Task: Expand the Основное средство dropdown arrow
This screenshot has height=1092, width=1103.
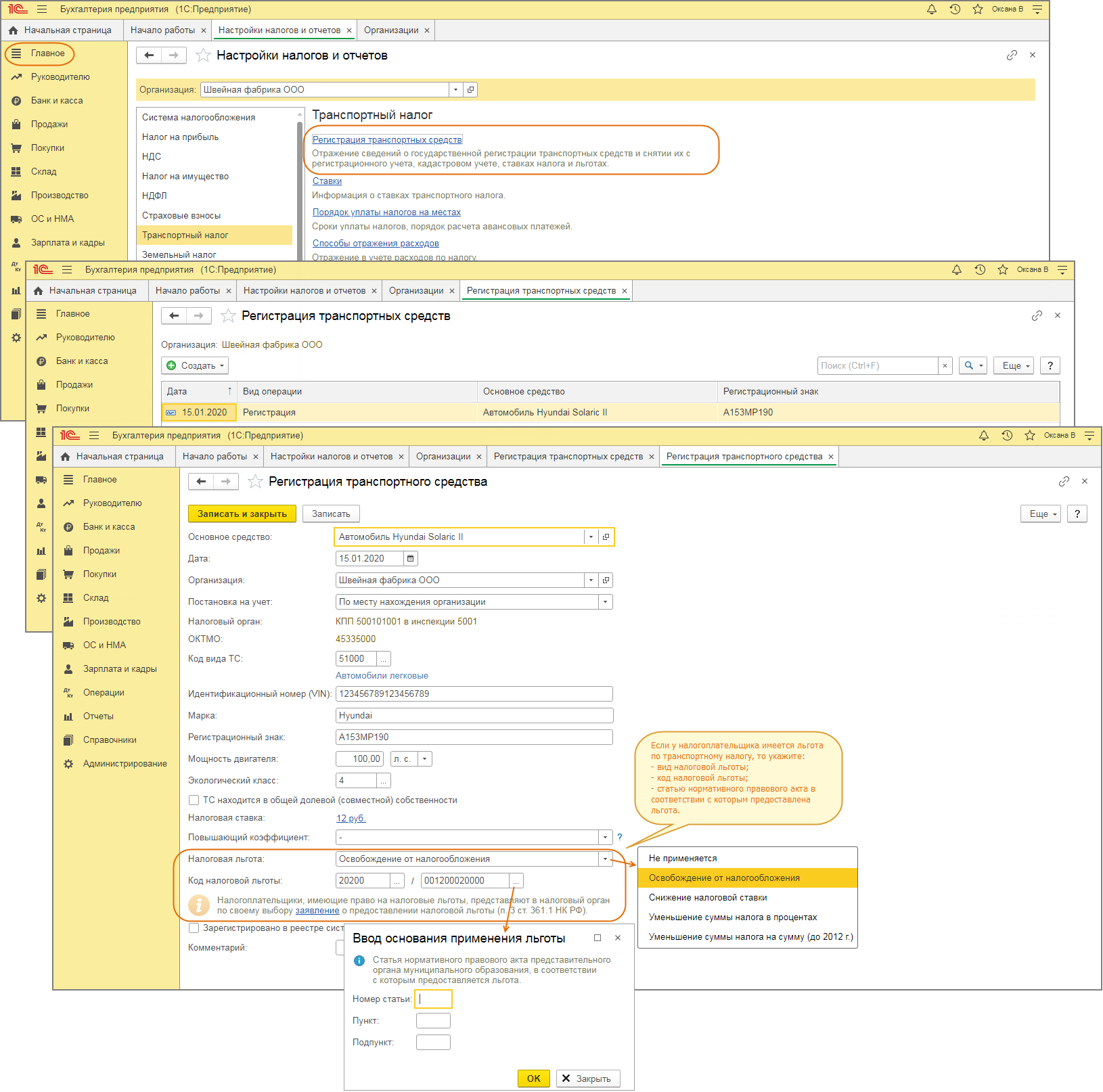Action: 591,537
